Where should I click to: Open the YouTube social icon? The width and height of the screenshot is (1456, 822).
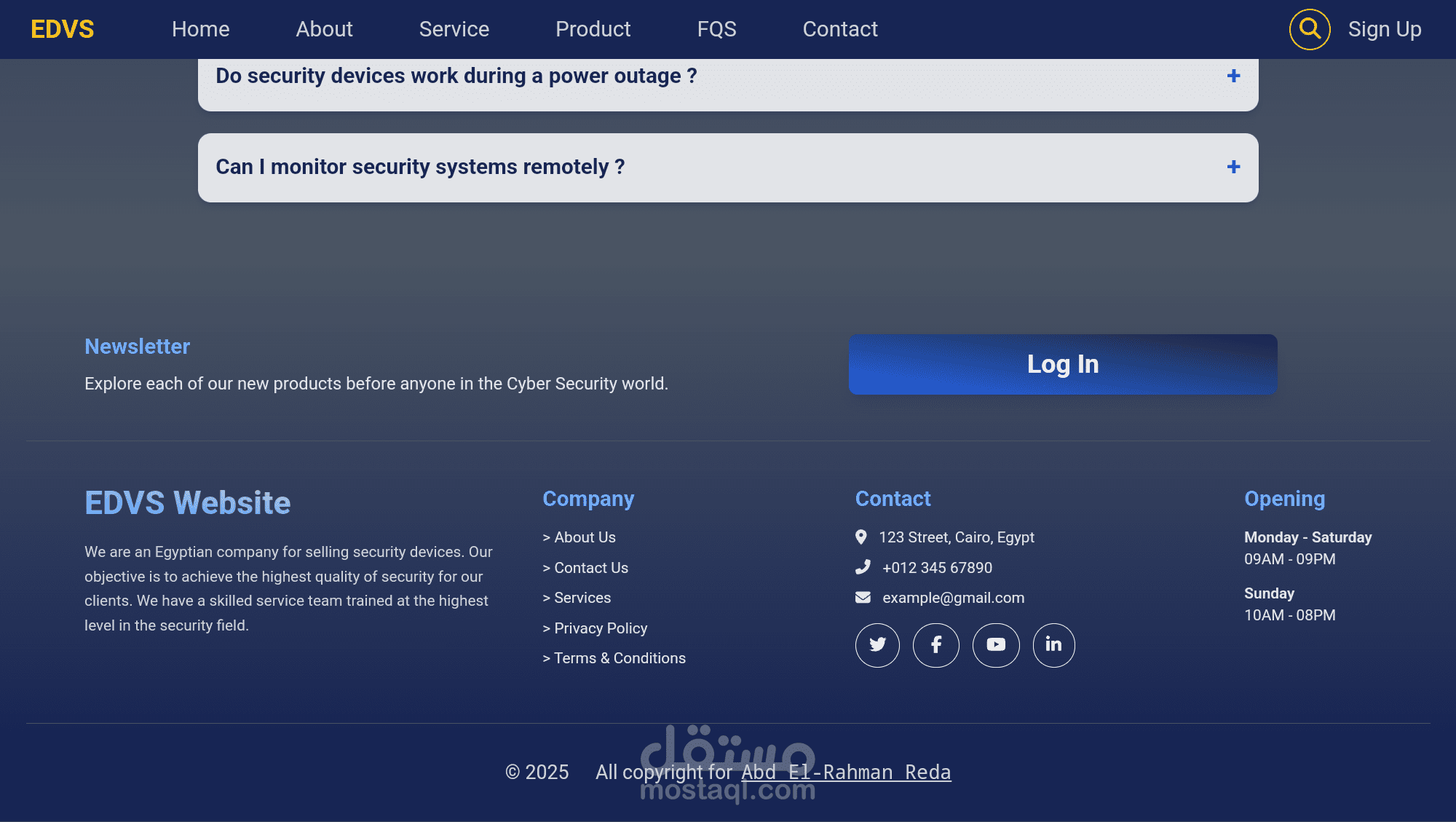tap(996, 645)
